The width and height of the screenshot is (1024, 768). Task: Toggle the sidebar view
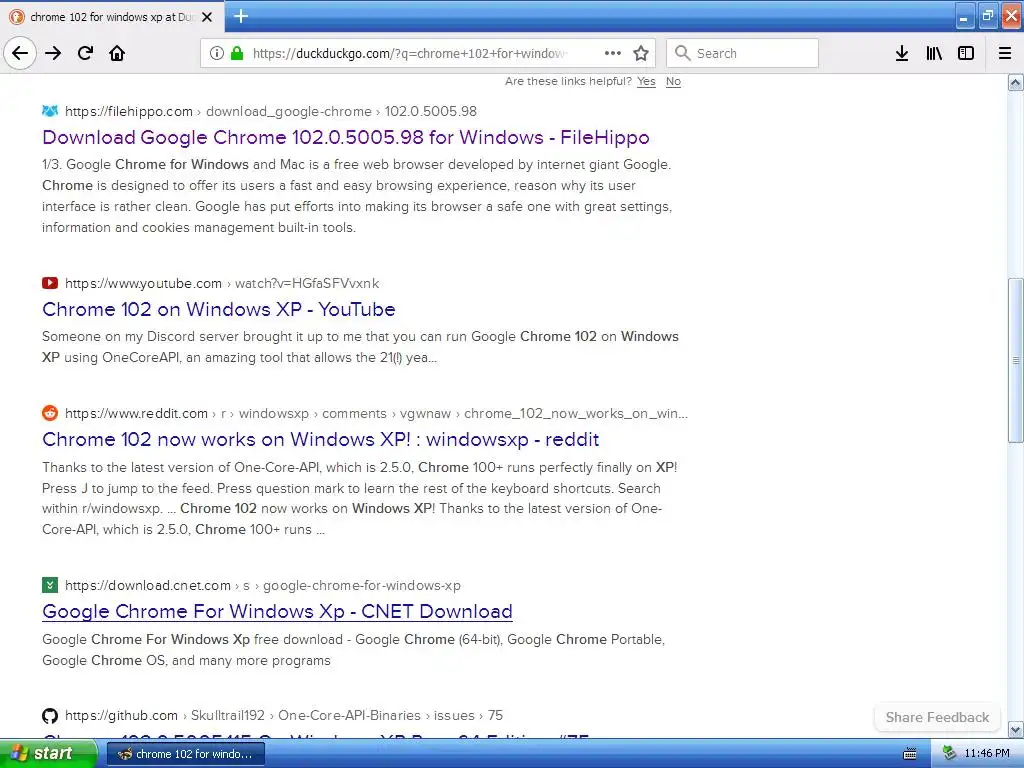pyautogui.click(x=966, y=53)
